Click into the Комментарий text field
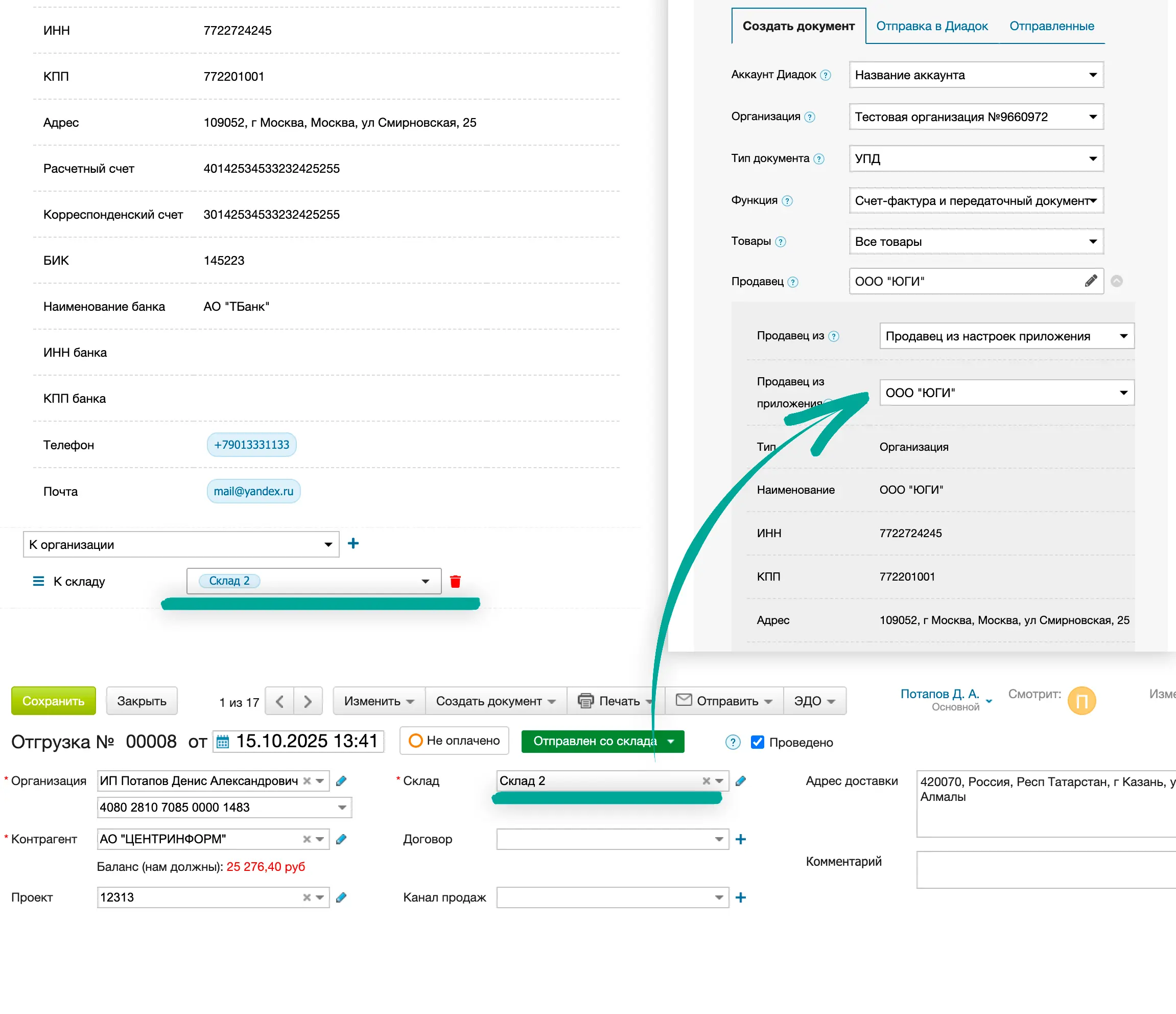The height and width of the screenshot is (1014, 1176). (1044, 869)
